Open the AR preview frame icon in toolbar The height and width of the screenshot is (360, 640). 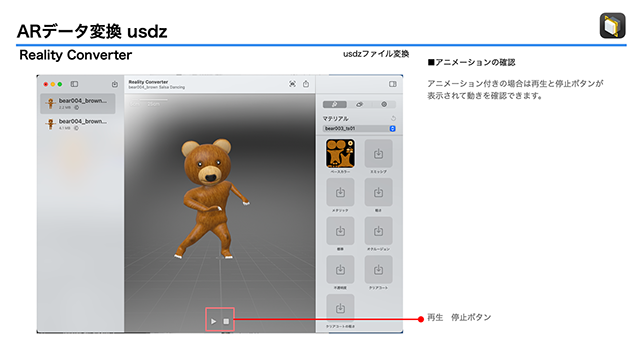point(292,84)
